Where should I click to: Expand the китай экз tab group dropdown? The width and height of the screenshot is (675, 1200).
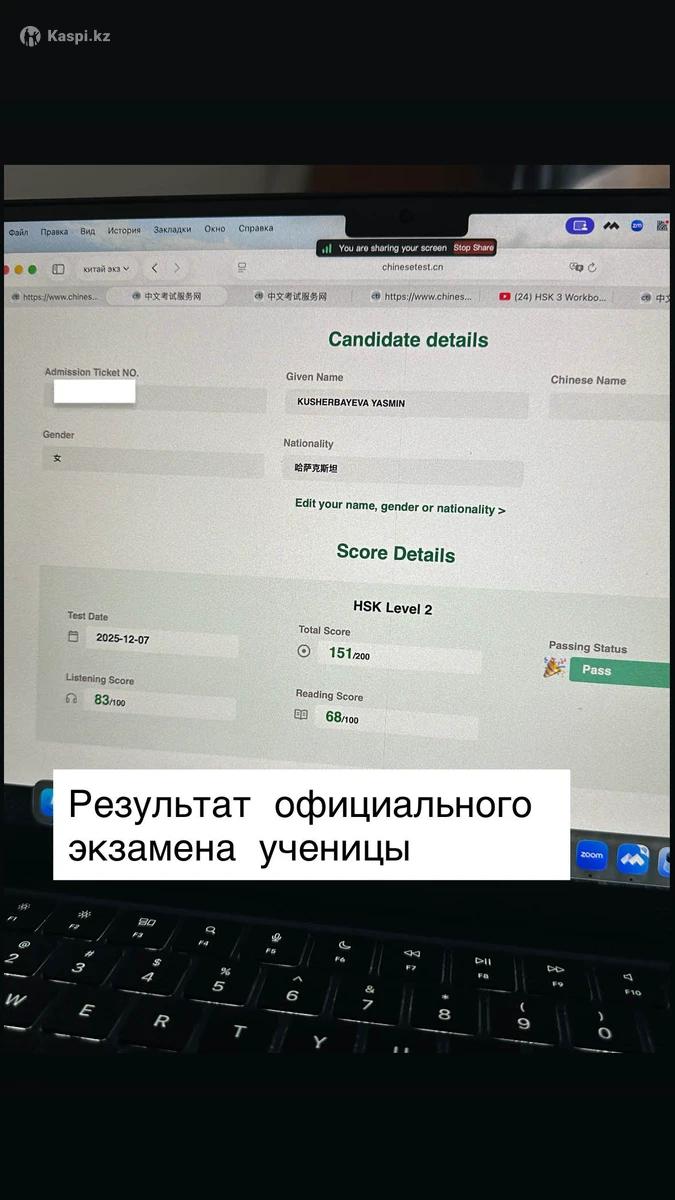106,268
